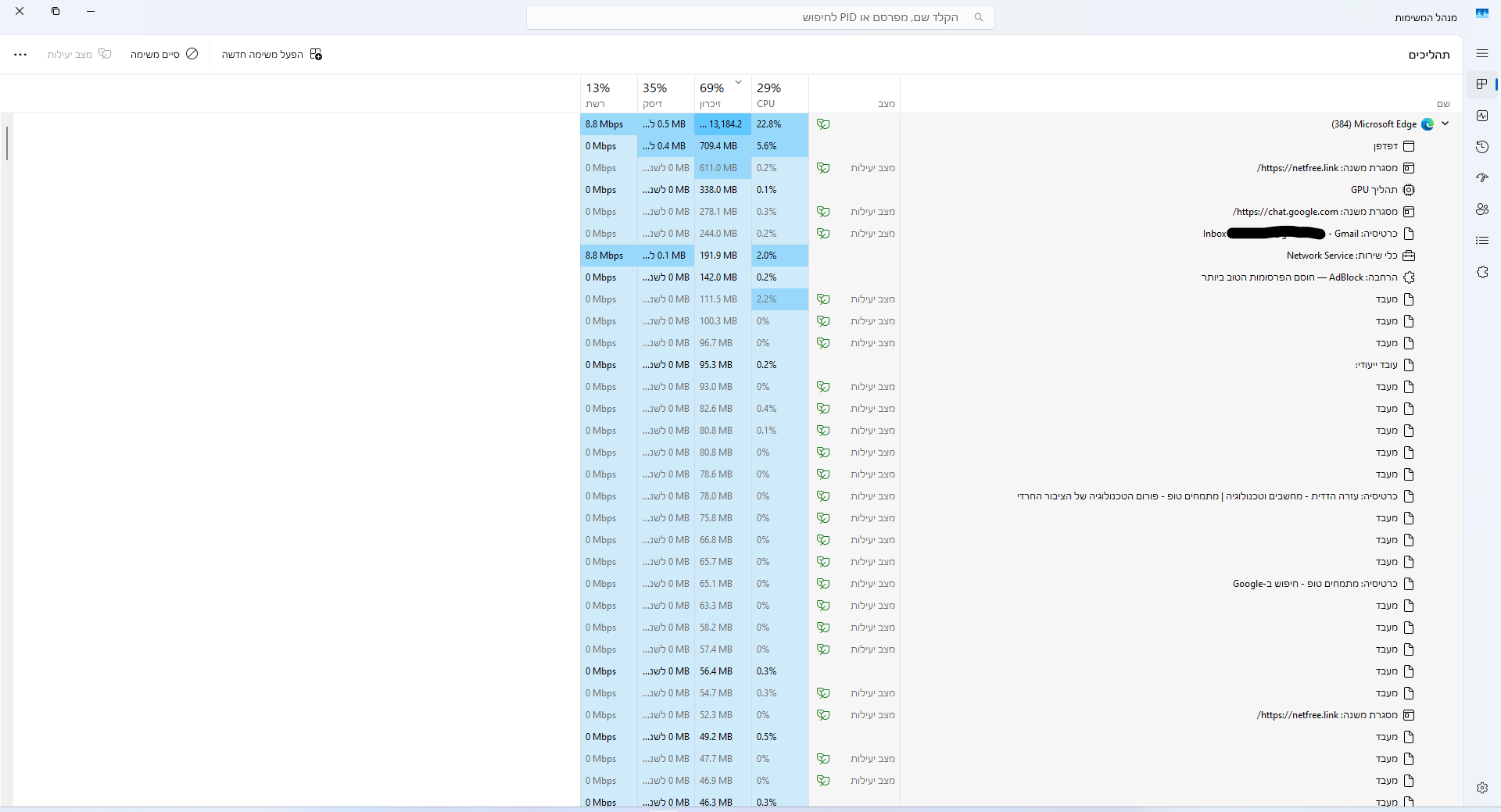The image size is (1501, 812).
Task: Select the Gmail Inbox tab process row
Action: pos(1021,234)
